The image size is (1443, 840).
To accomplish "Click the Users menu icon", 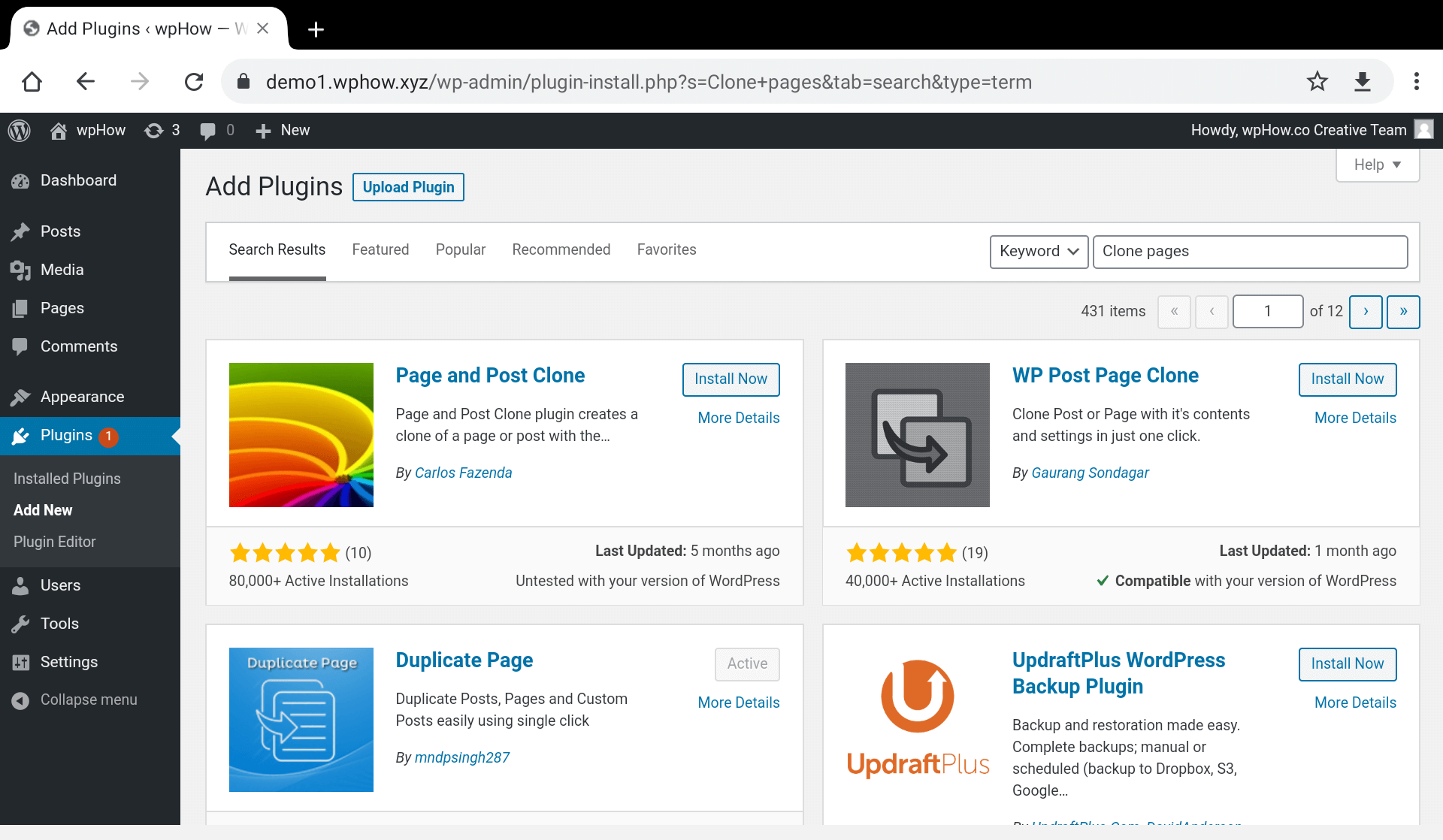I will (x=20, y=585).
